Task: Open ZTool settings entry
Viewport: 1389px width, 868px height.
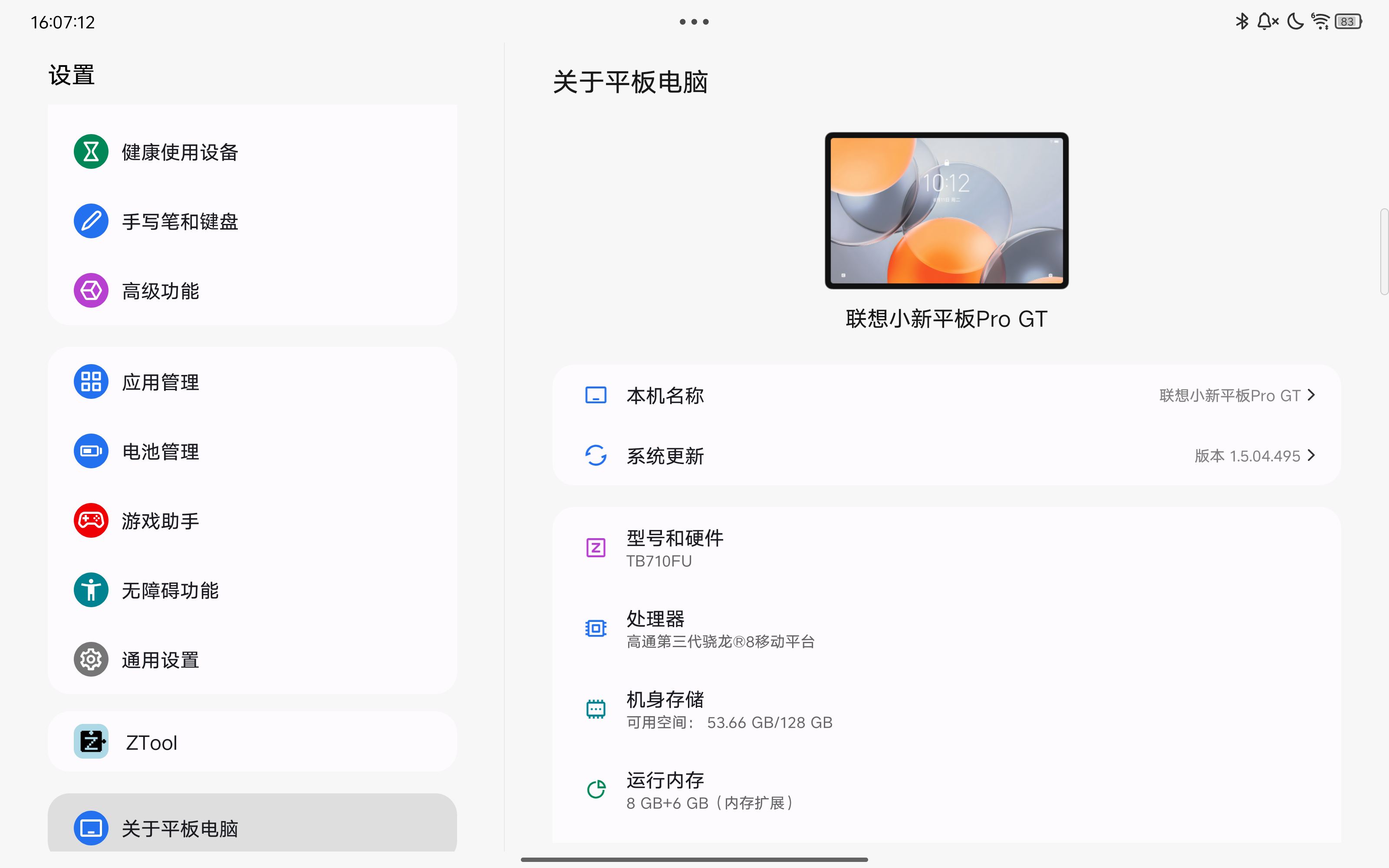Action: click(253, 742)
